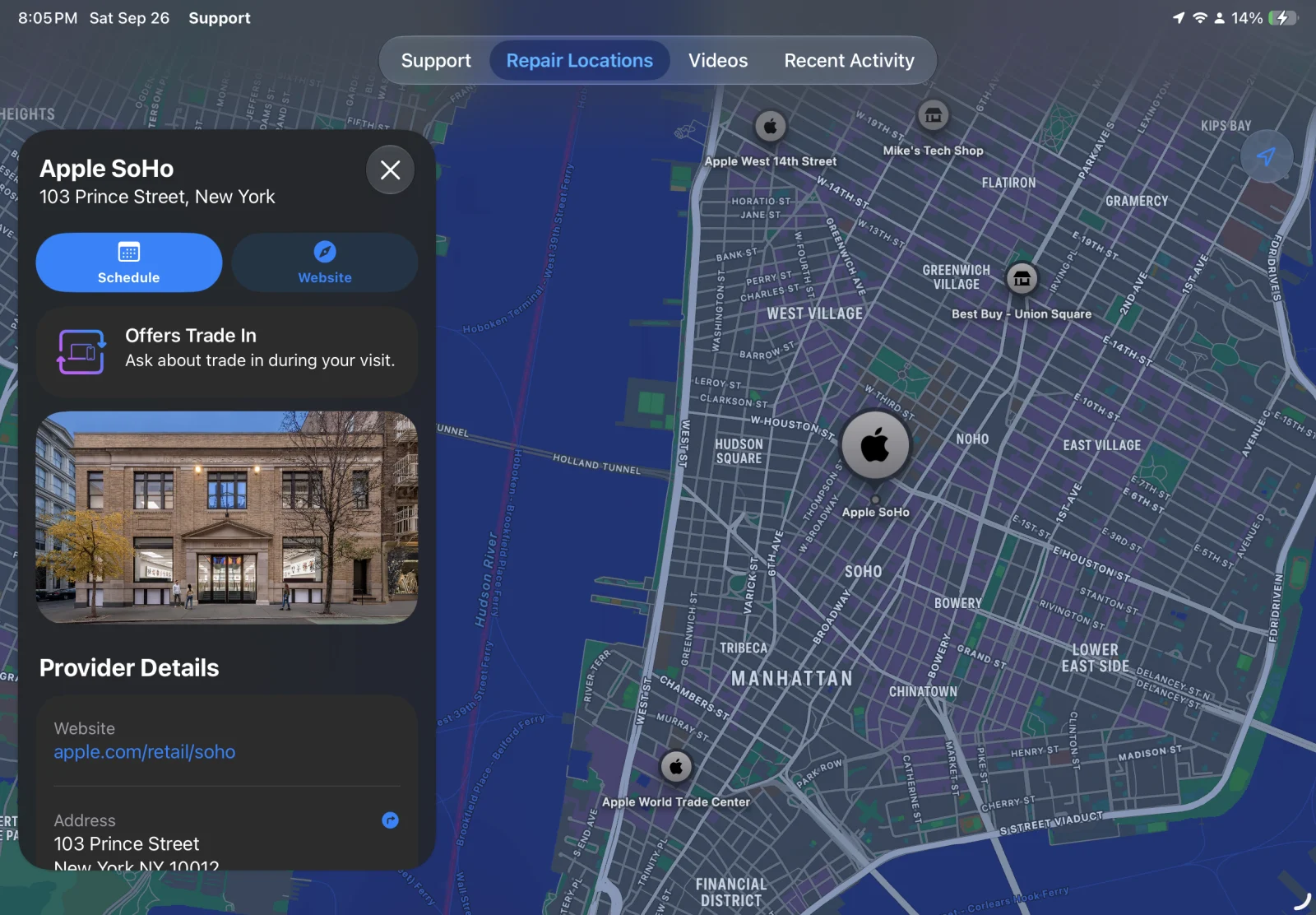Tap the Apple SoHo map pin
This screenshot has height=915, width=1316.
tap(875, 445)
